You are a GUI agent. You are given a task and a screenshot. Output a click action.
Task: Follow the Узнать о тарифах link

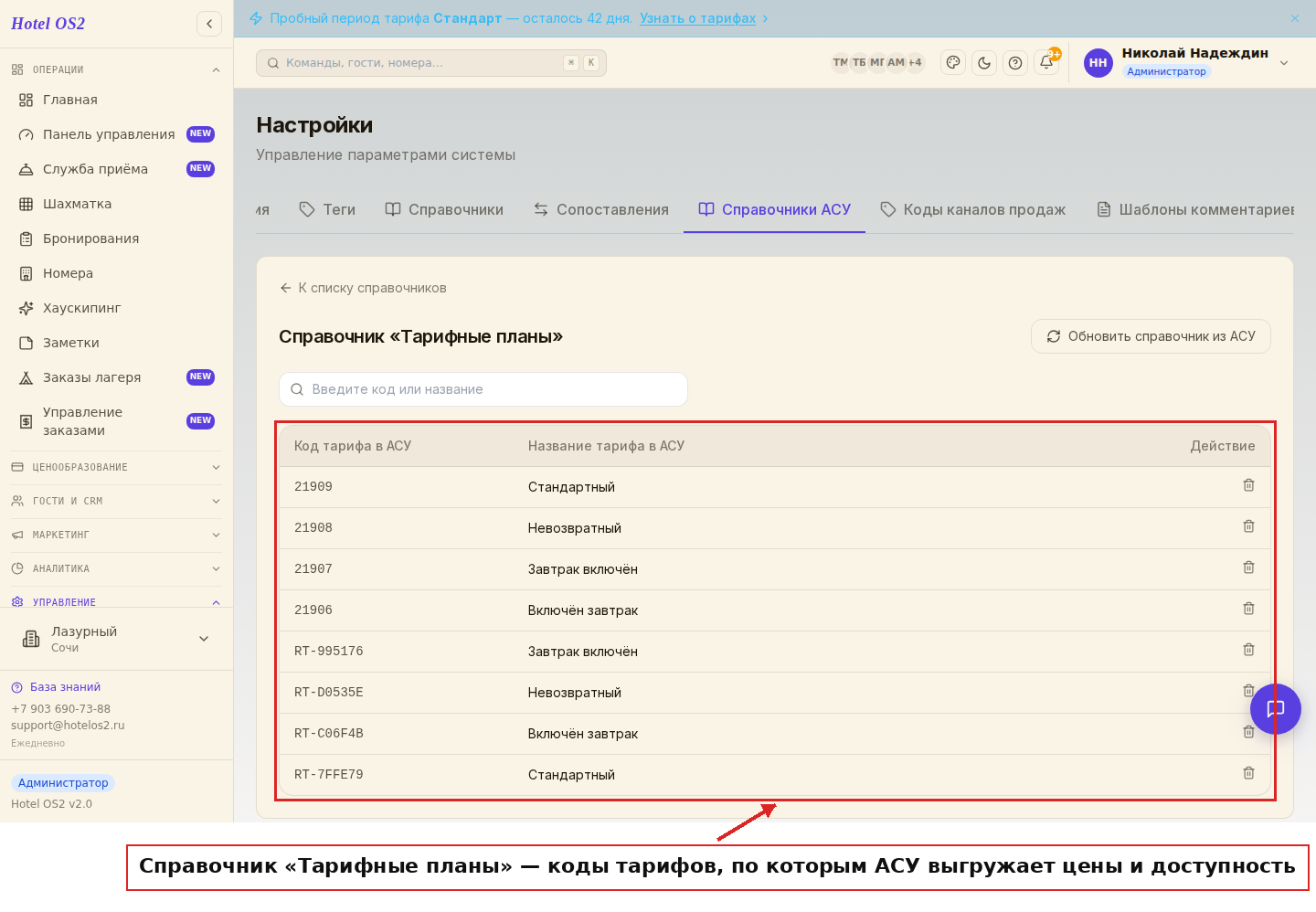tap(698, 18)
